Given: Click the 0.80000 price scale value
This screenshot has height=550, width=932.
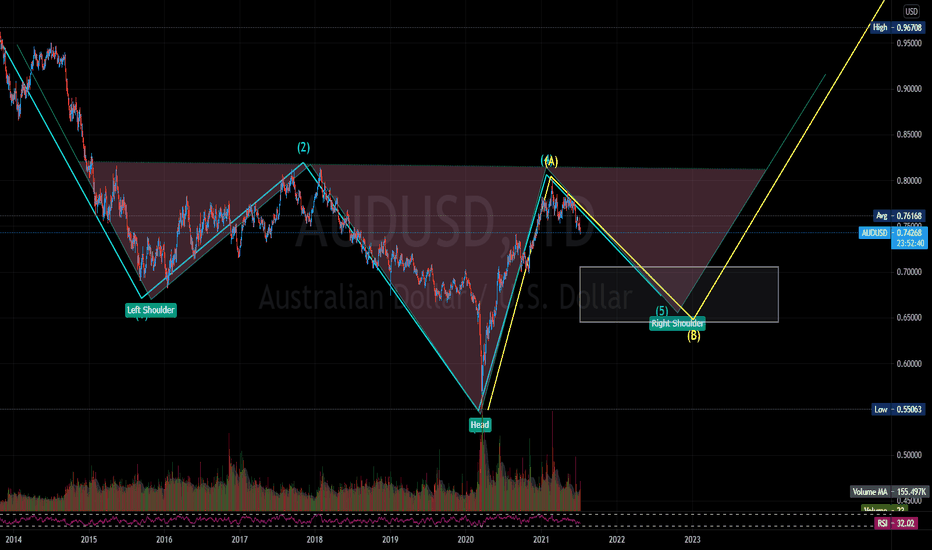Looking at the screenshot, I should point(909,180).
